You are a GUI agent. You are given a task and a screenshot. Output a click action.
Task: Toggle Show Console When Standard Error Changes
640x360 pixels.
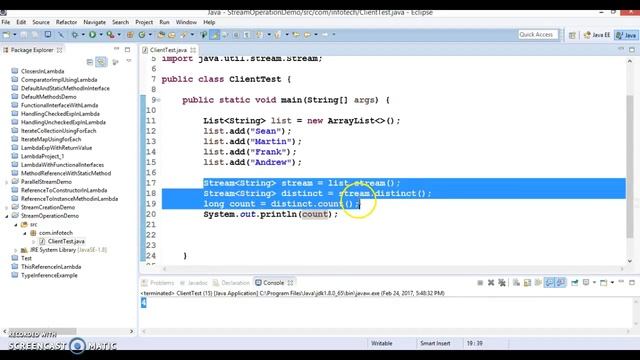[561, 282]
